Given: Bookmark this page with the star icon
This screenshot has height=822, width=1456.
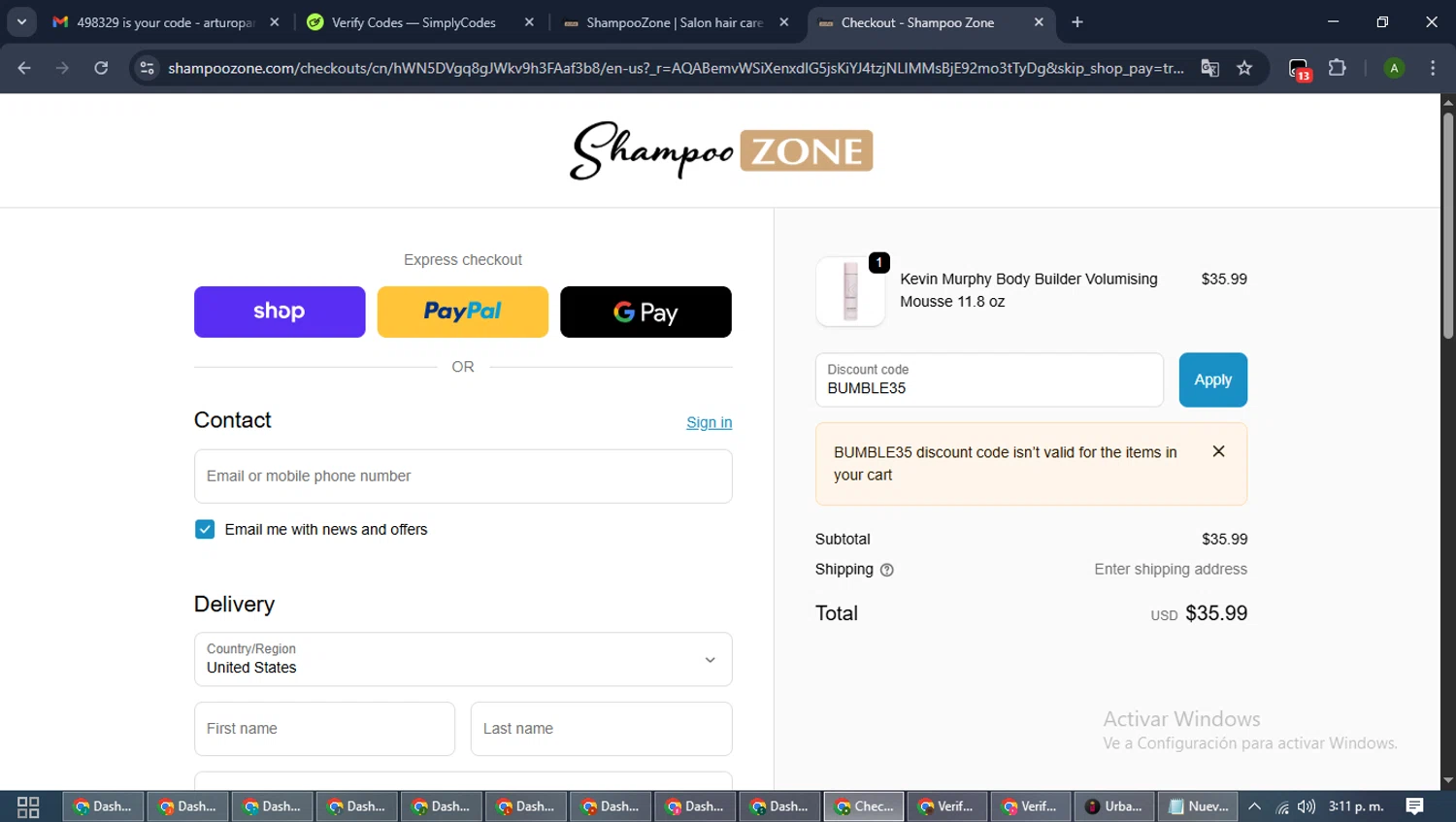Looking at the screenshot, I should click(1244, 68).
